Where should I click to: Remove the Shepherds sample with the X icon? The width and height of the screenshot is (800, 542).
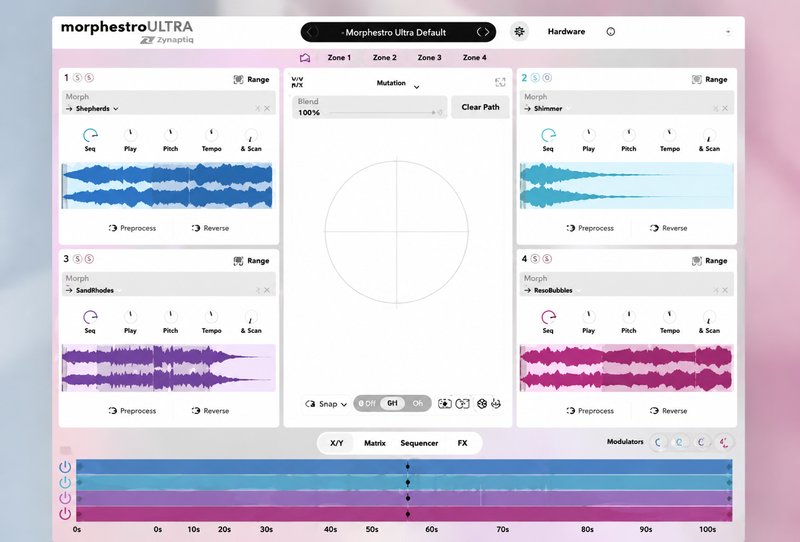click(x=267, y=109)
